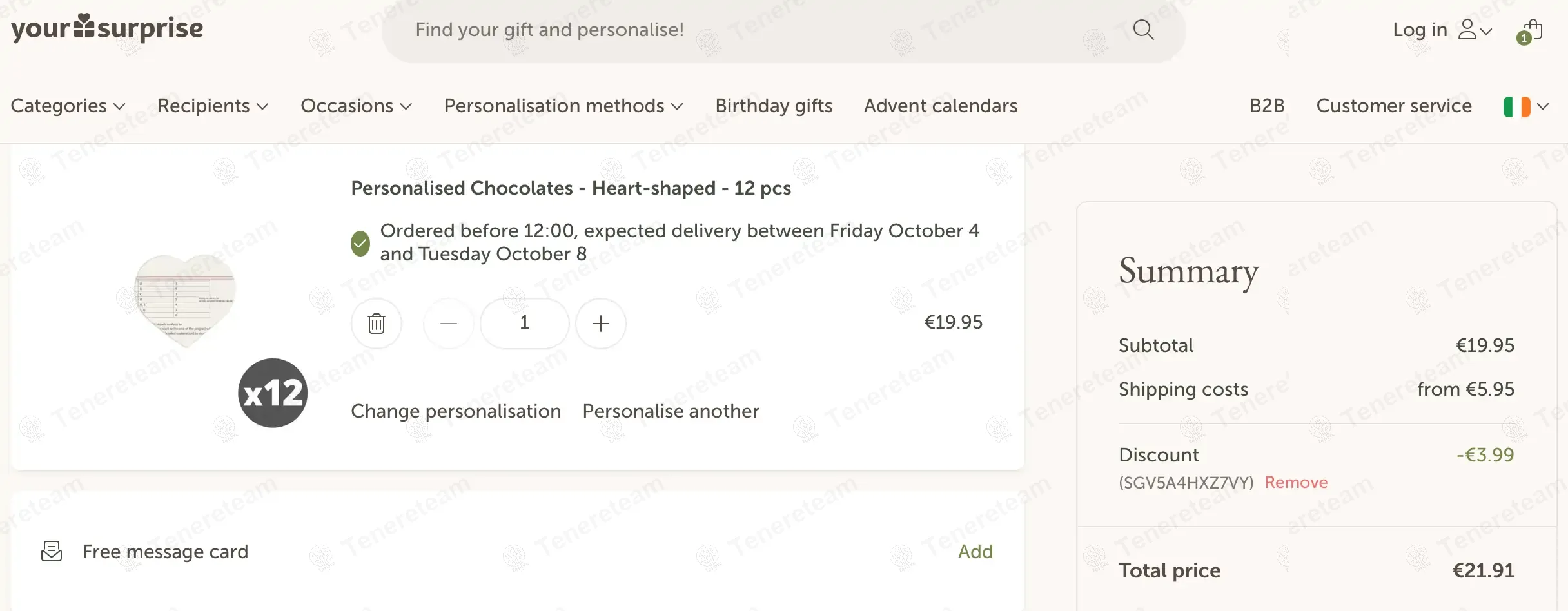
Task: Click the user account icon
Action: tap(1468, 30)
